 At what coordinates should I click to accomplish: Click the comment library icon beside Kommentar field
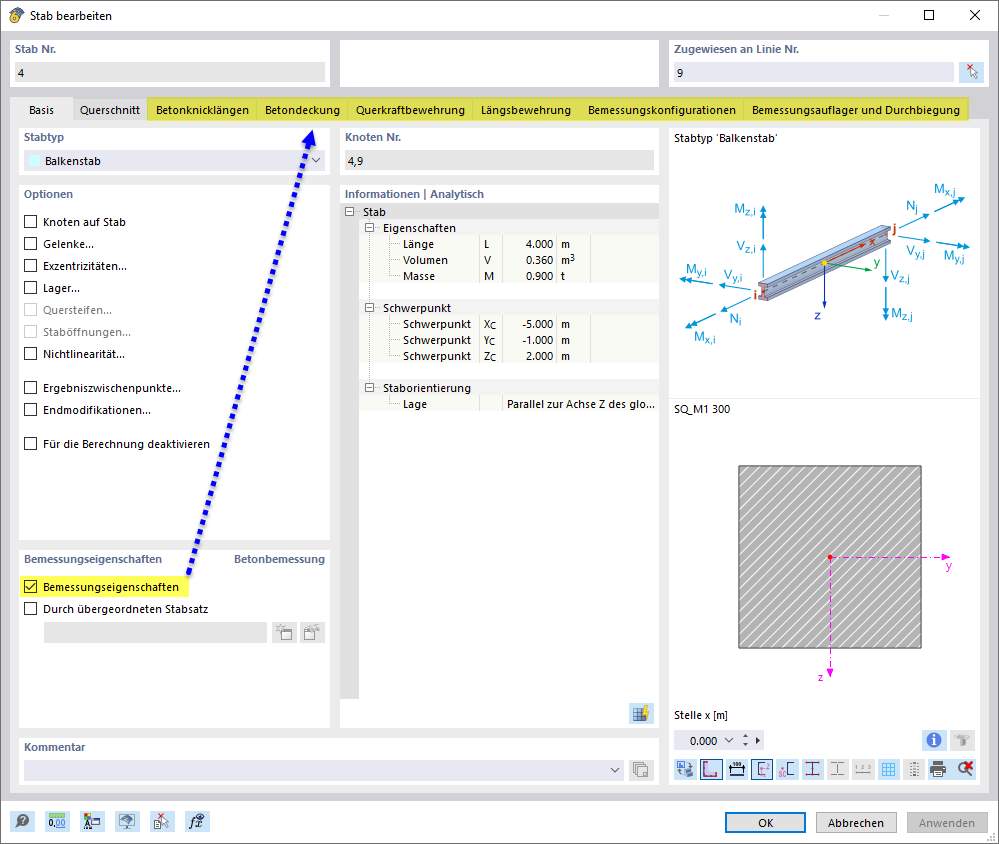[x=641, y=769]
